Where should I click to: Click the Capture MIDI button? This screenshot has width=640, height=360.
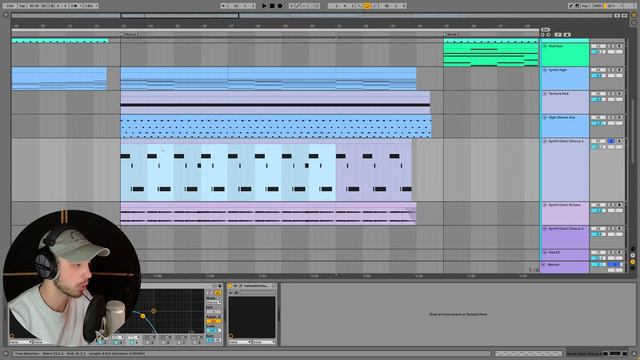311,6
